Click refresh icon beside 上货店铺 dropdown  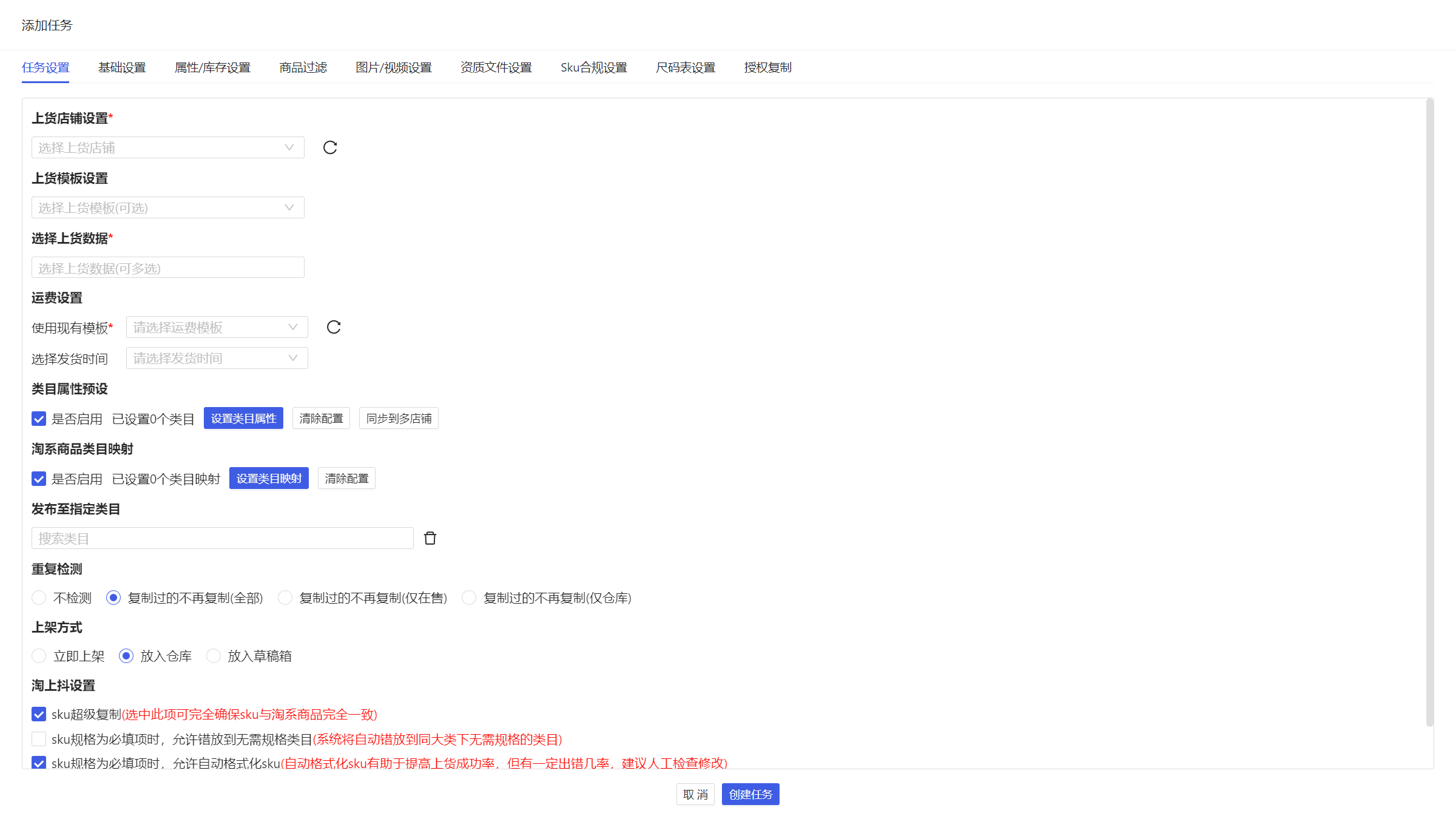[330, 147]
